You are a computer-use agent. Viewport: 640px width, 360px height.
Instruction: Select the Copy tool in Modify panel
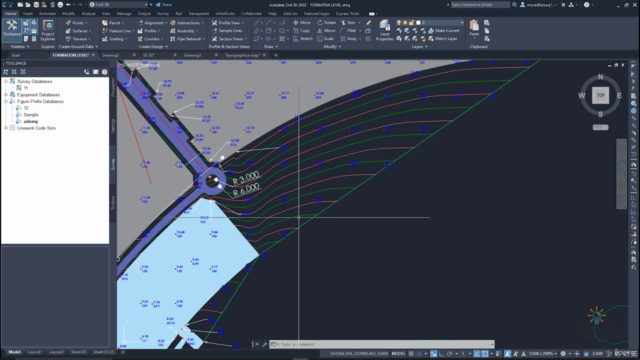302,31
